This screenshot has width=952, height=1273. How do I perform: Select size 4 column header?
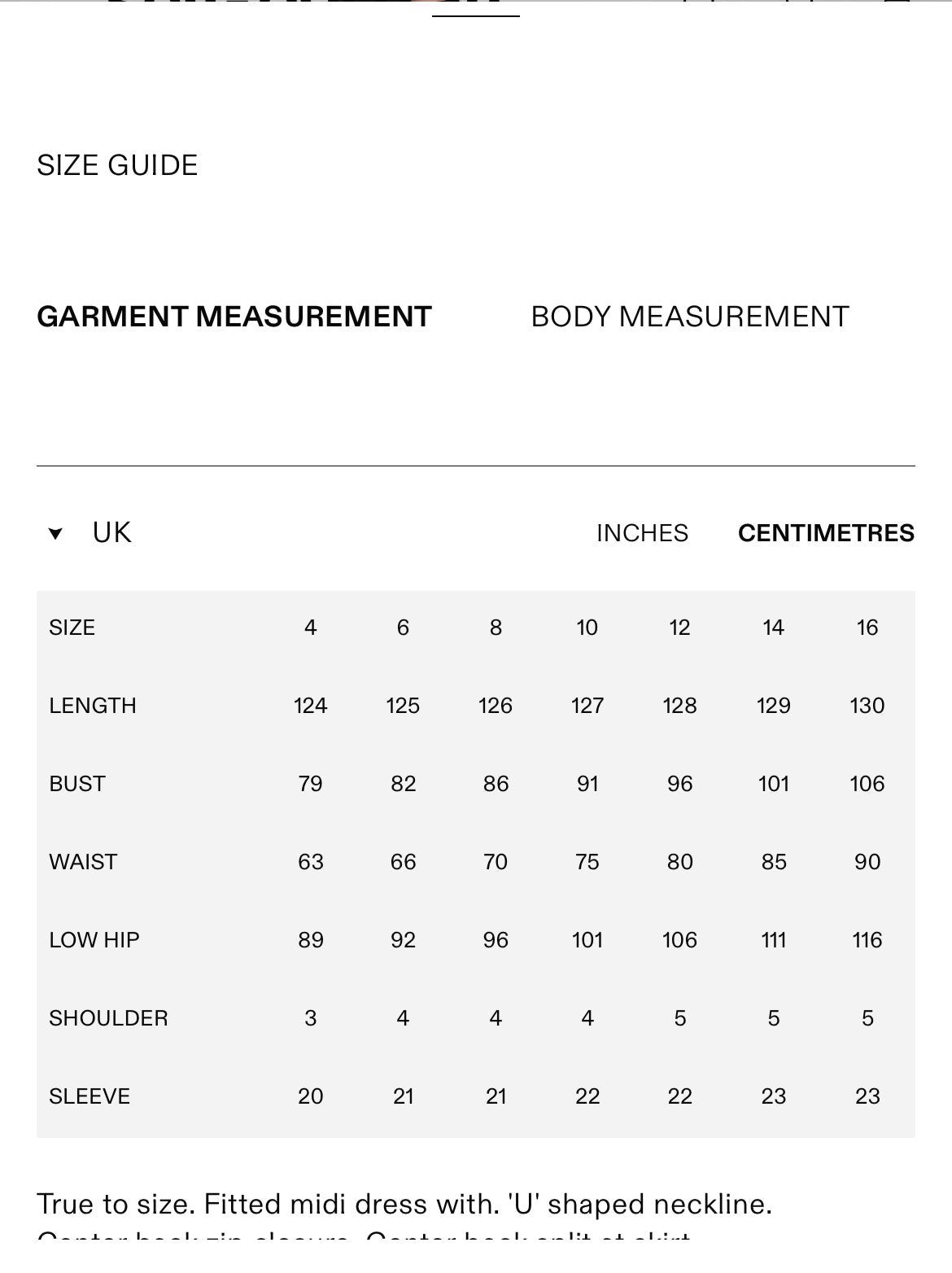tap(311, 628)
